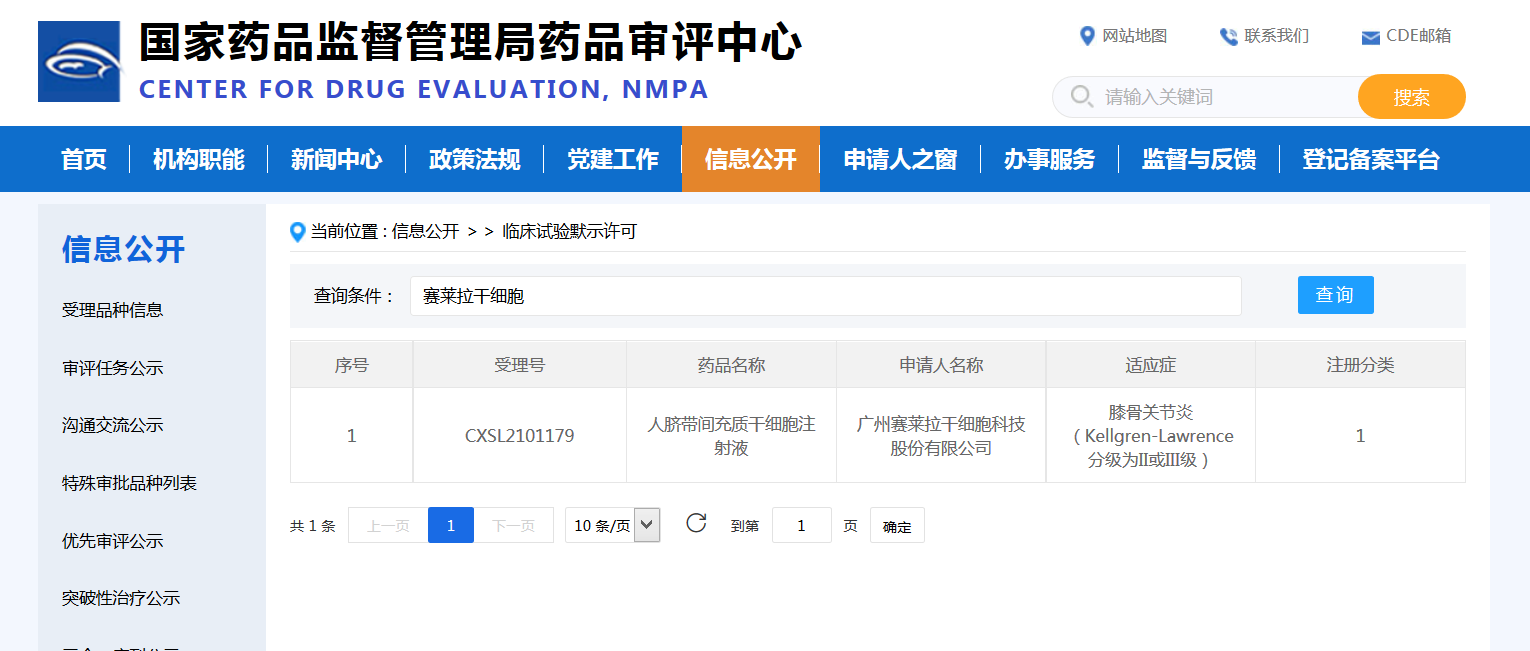Click the contact us phone icon
Viewport: 1530px width, 651px height.
coord(1228,37)
